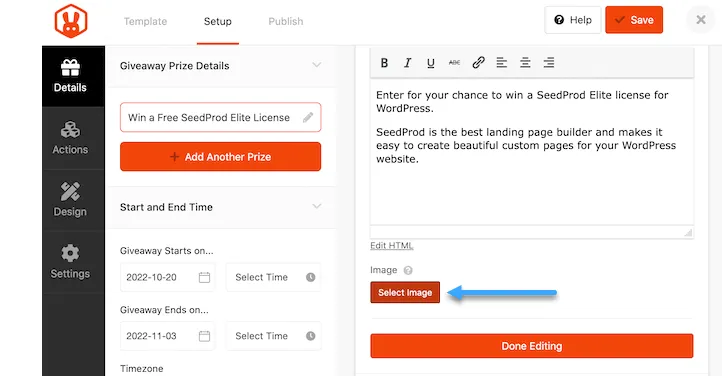Screen dimensions: 722x376
Task: Click the start date field 2022-10-20
Action: click(168, 277)
